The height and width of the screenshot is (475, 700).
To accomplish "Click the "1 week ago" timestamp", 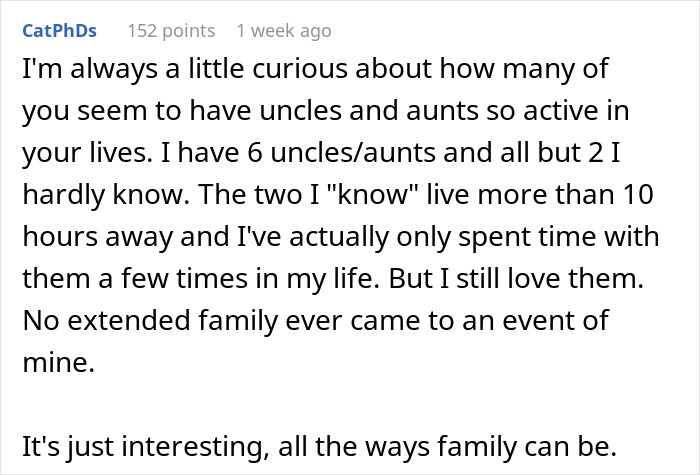I will [x=284, y=31].
